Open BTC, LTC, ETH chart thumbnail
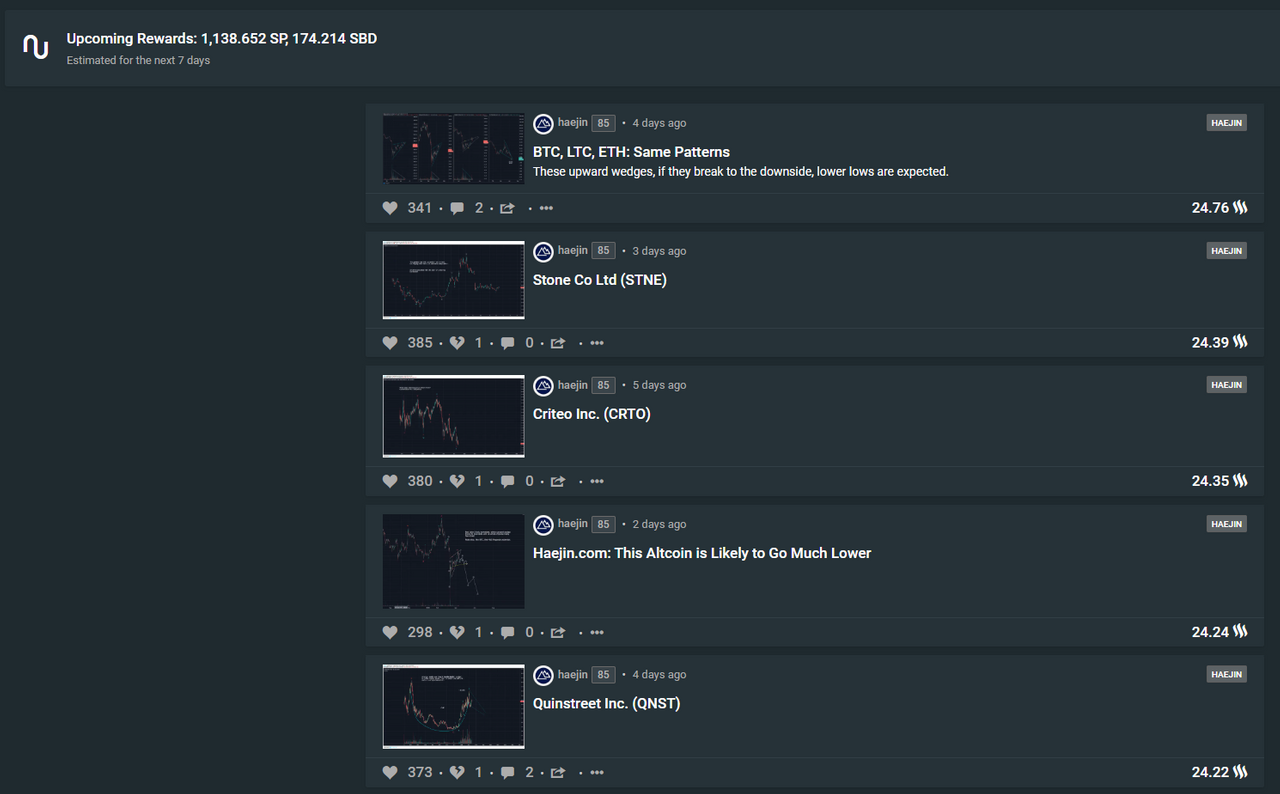1280x794 pixels. pyautogui.click(x=453, y=149)
